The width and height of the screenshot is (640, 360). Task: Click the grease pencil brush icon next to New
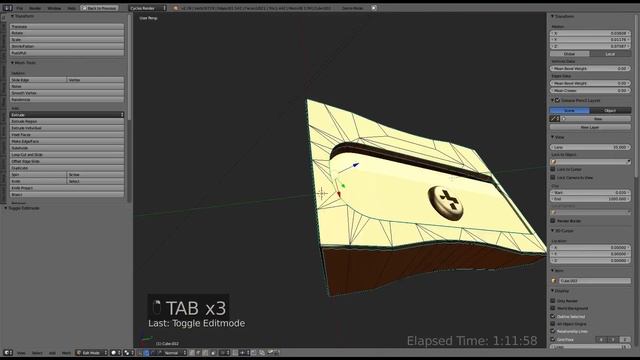click(554, 119)
